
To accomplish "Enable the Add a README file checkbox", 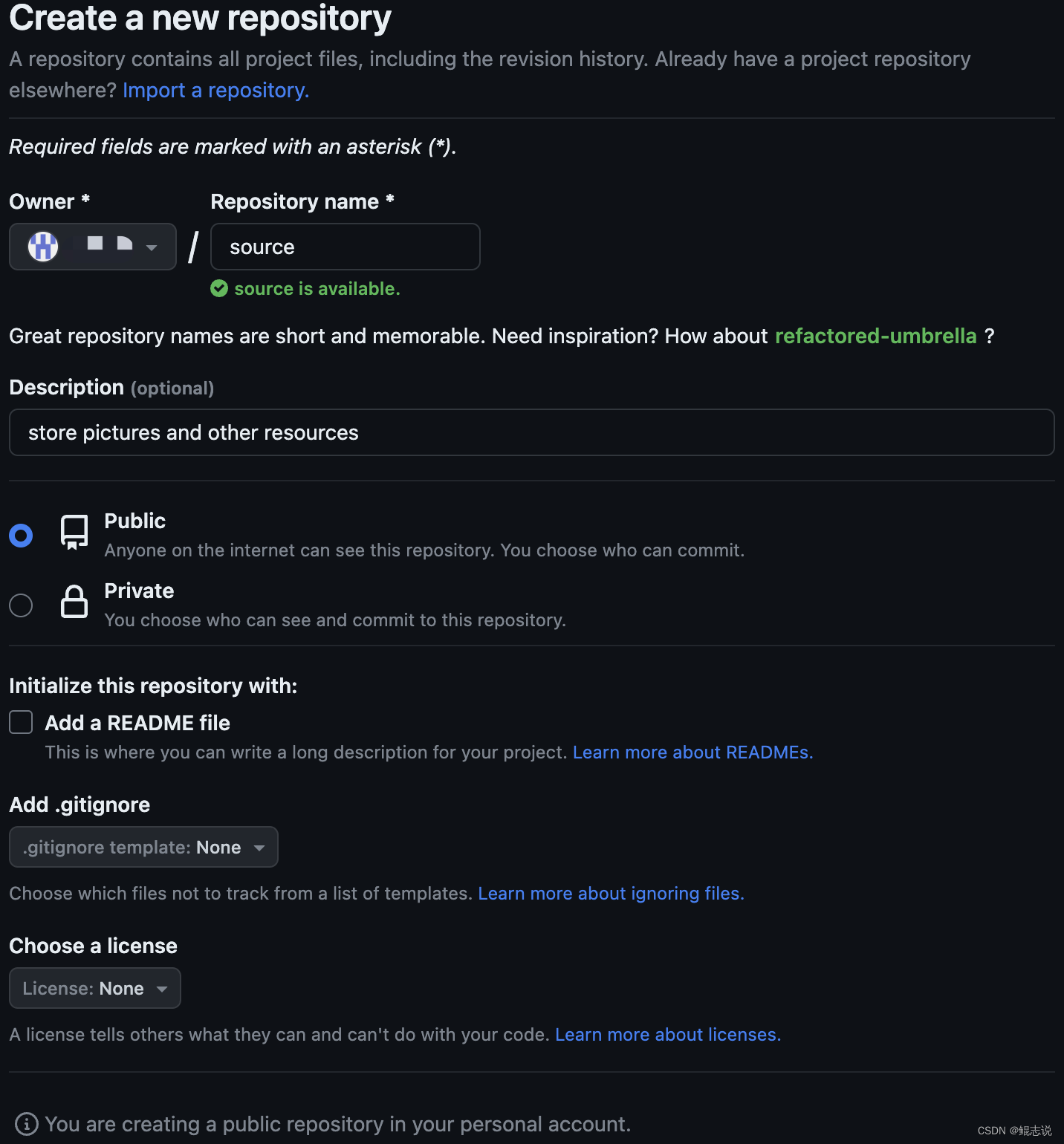I will point(21,722).
